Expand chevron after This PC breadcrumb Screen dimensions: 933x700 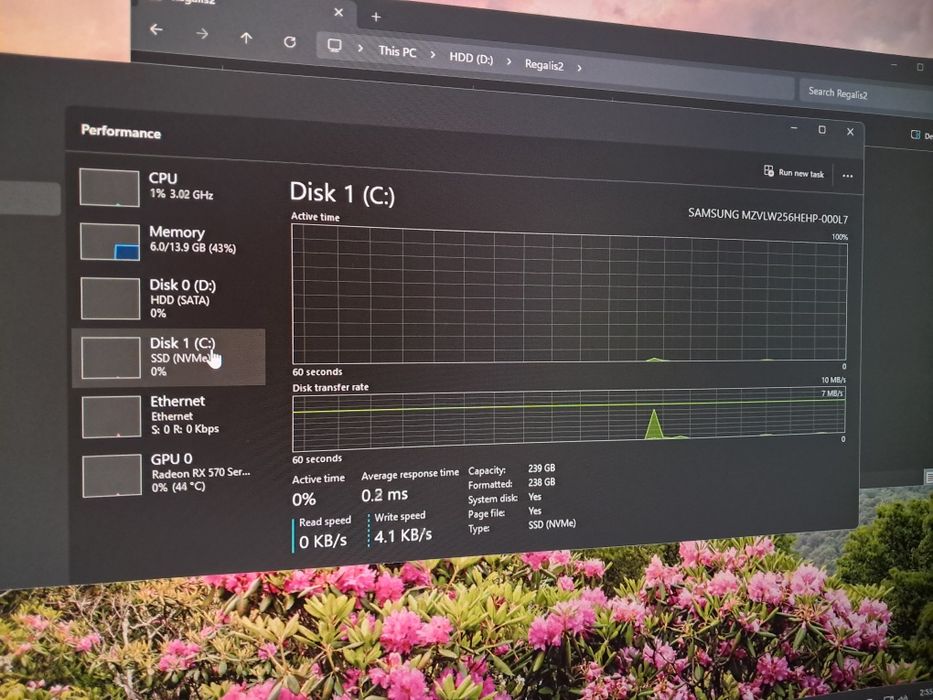tap(433, 55)
